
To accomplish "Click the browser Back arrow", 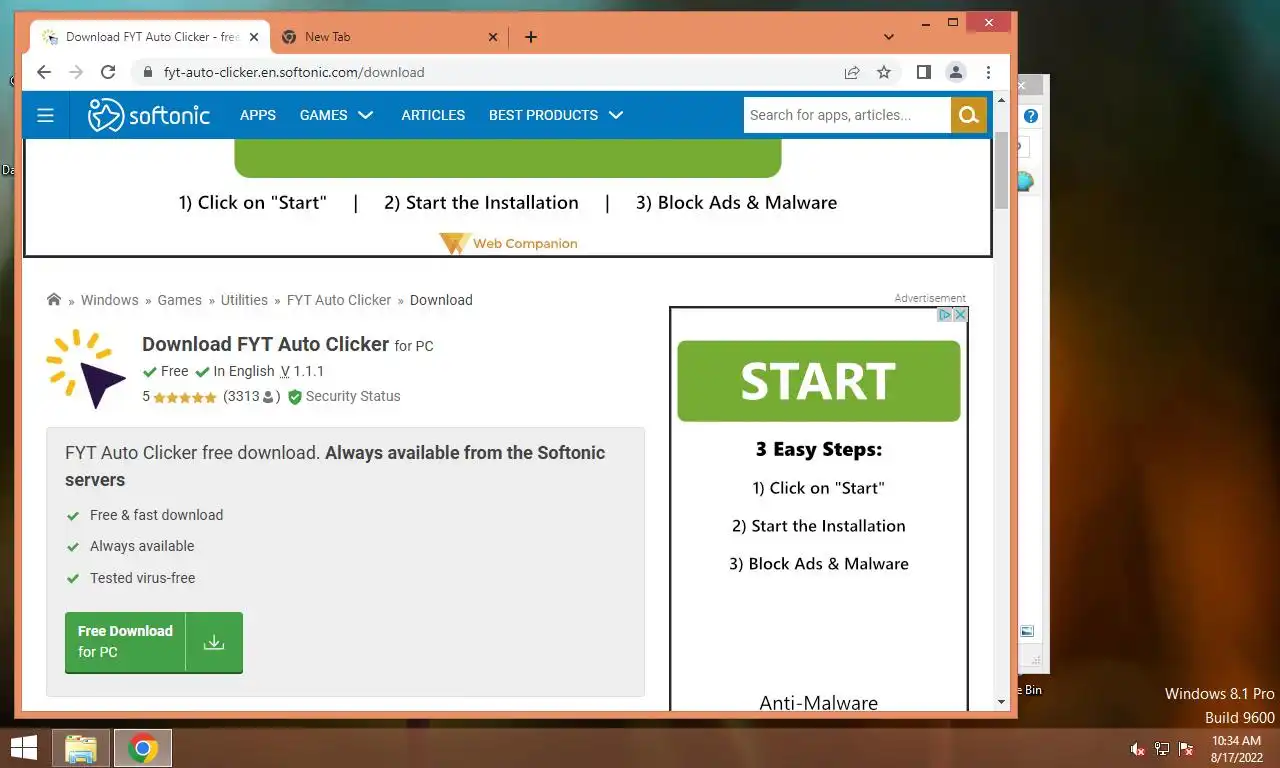I will pos(43,72).
